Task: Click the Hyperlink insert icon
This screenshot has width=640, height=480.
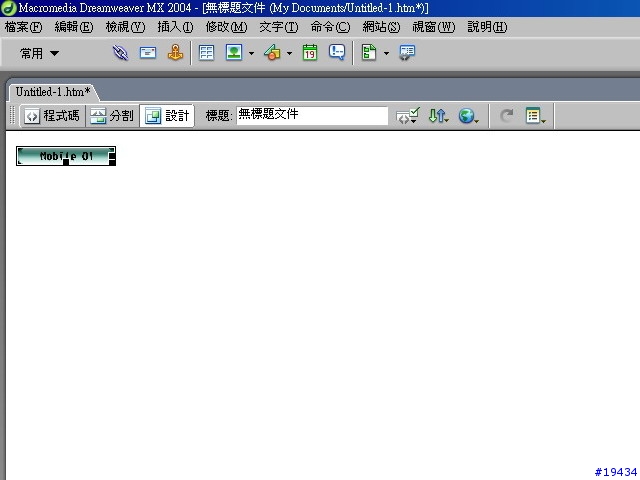Action: (120, 53)
